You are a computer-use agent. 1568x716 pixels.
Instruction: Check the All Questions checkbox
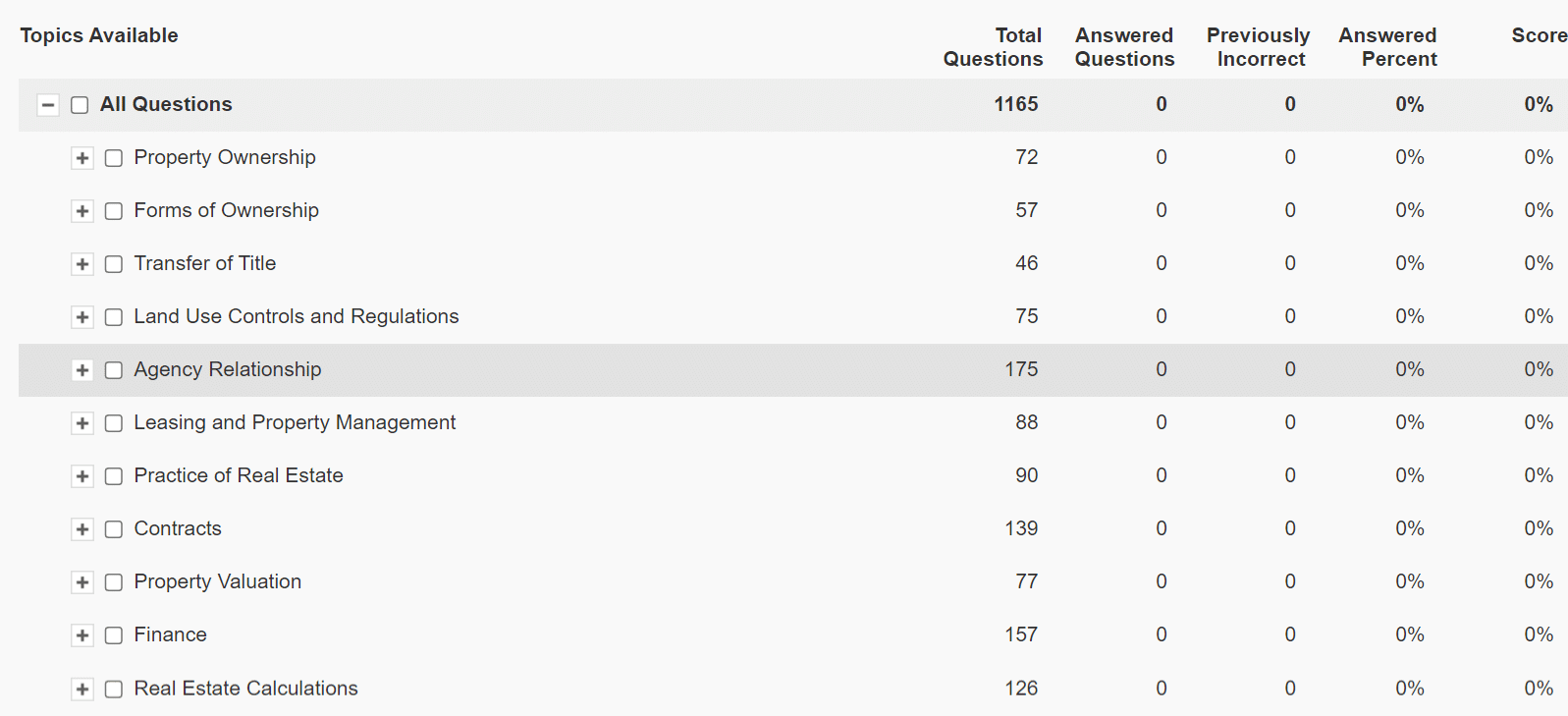point(80,105)
